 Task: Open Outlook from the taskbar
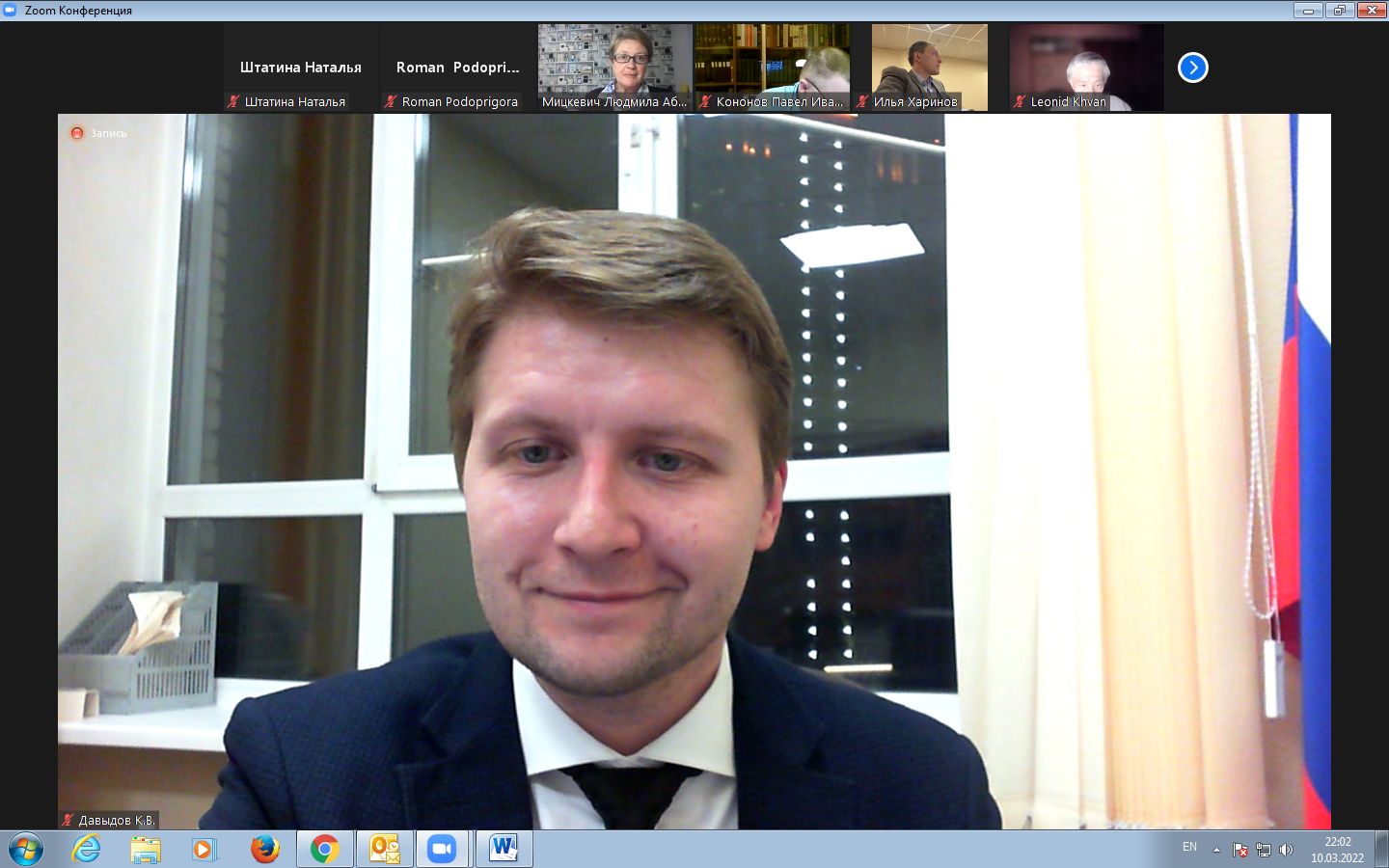click(384, 849)
